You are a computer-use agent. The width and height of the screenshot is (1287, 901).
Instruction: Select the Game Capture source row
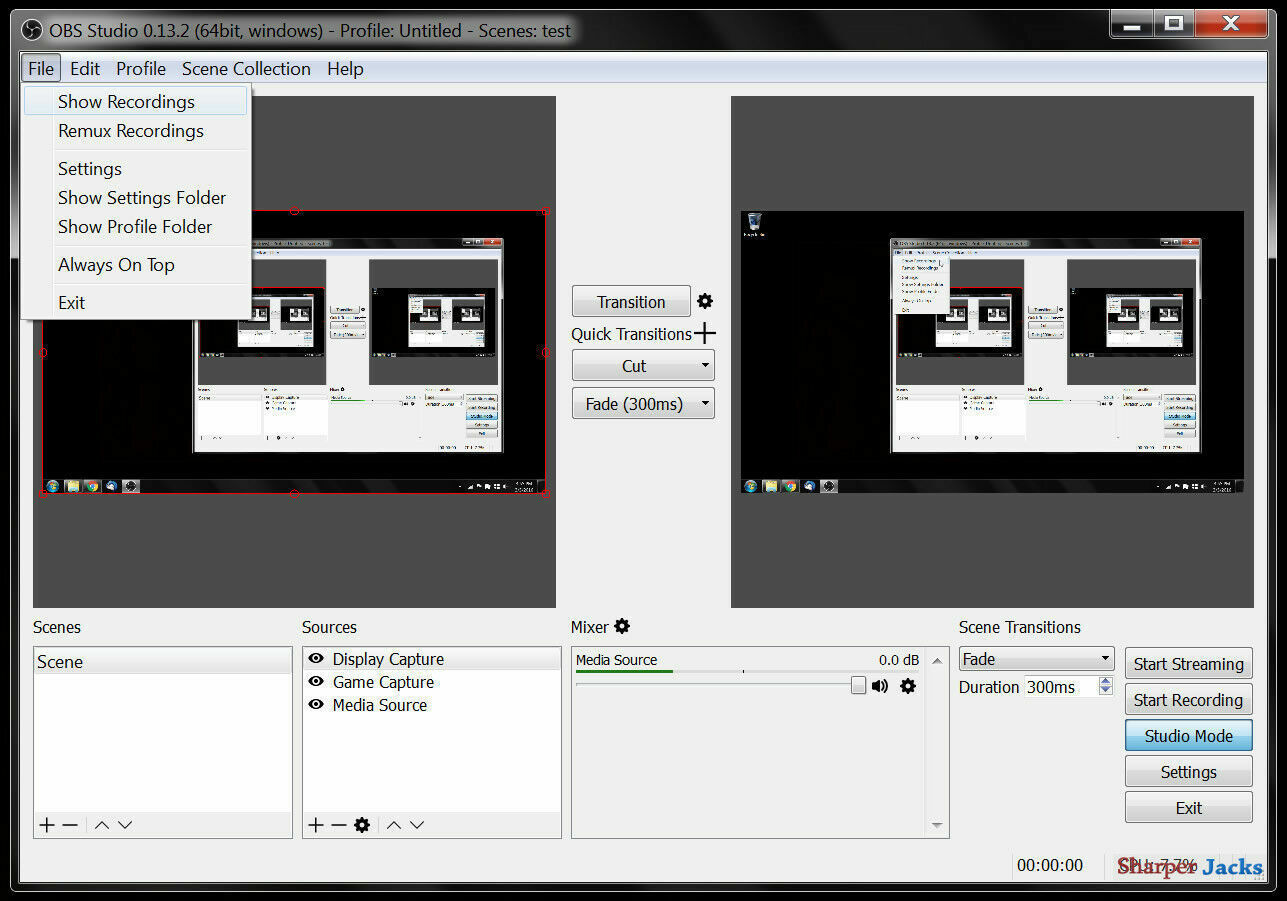click(432, 682)
